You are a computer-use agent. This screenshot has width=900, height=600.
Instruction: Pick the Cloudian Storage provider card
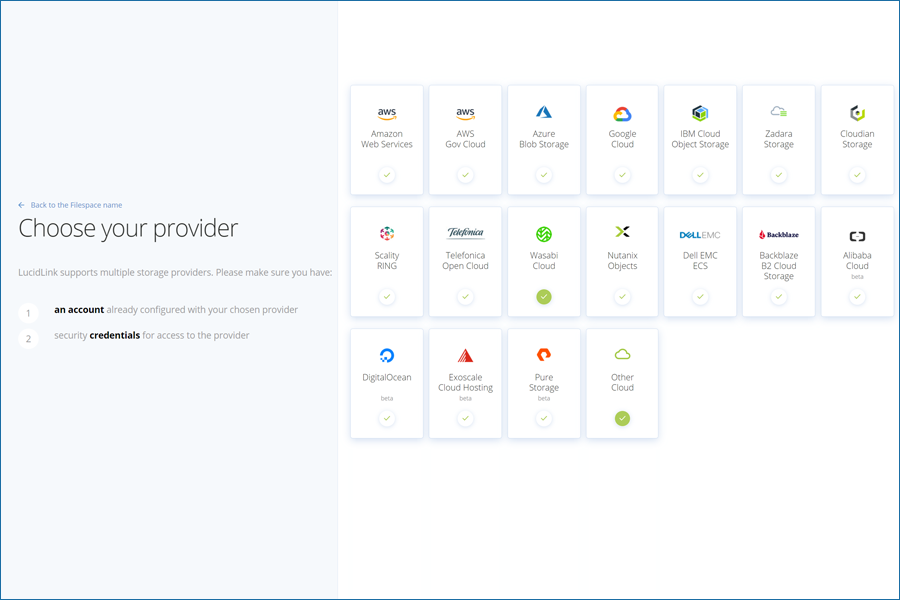click(x=857, y=140)
